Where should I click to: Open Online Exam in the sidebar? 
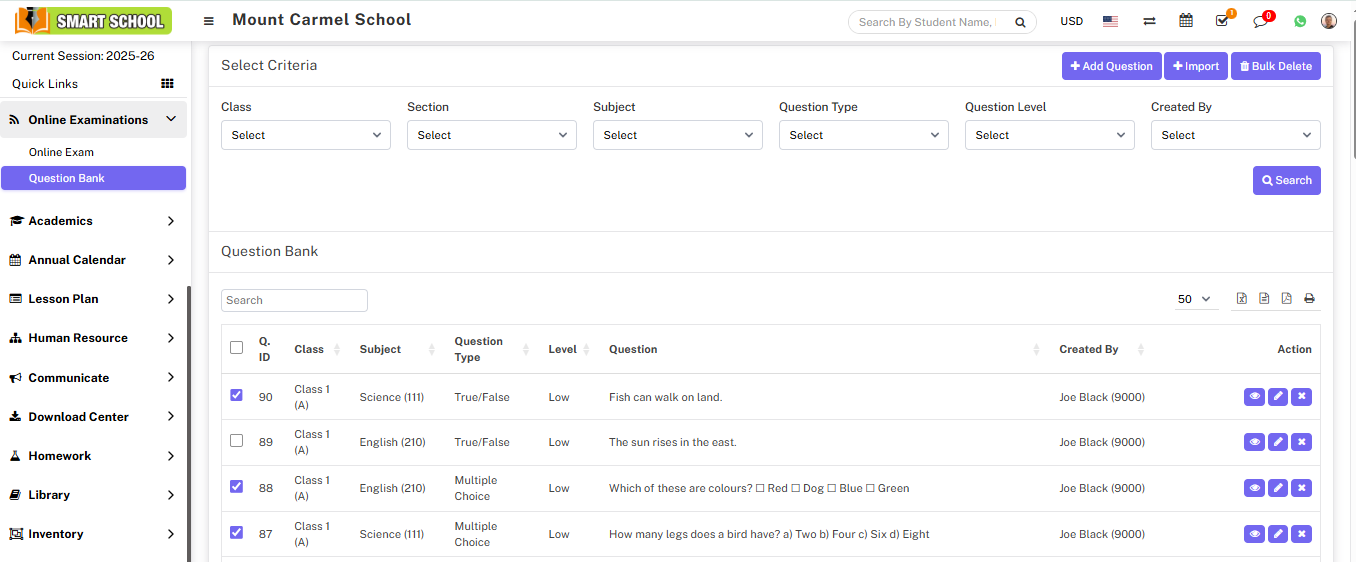click(61, 152)
